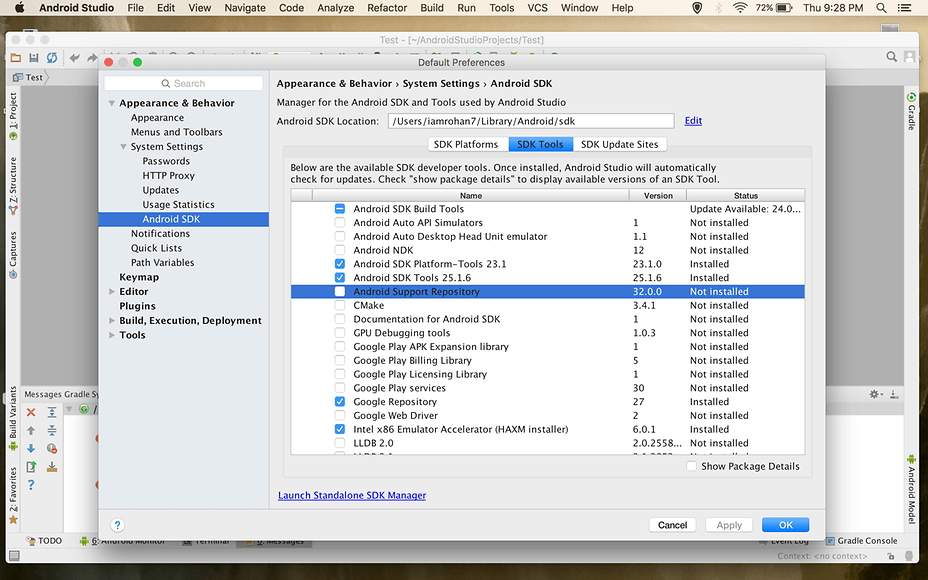Expand Build, Execution, Deployment section

[112, 320]
